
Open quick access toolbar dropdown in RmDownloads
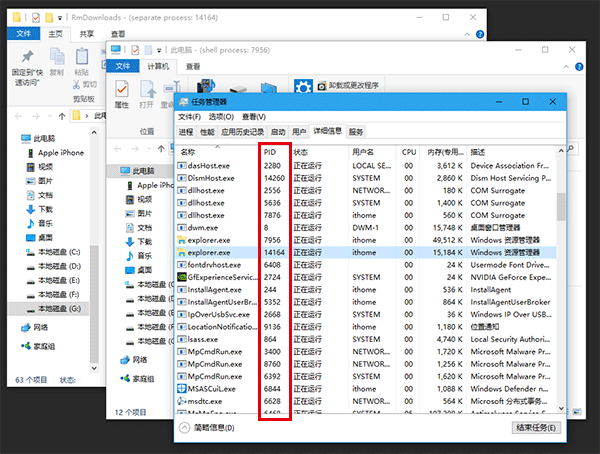[x=60, y=18]
